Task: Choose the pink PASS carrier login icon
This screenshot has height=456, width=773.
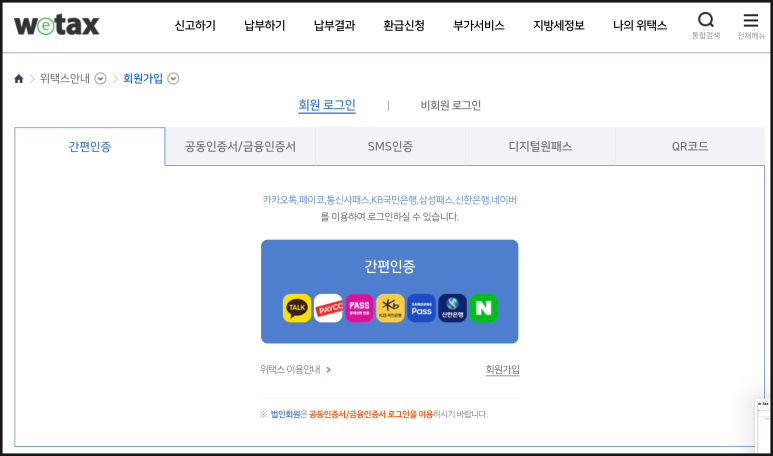Action: [359, 308]
